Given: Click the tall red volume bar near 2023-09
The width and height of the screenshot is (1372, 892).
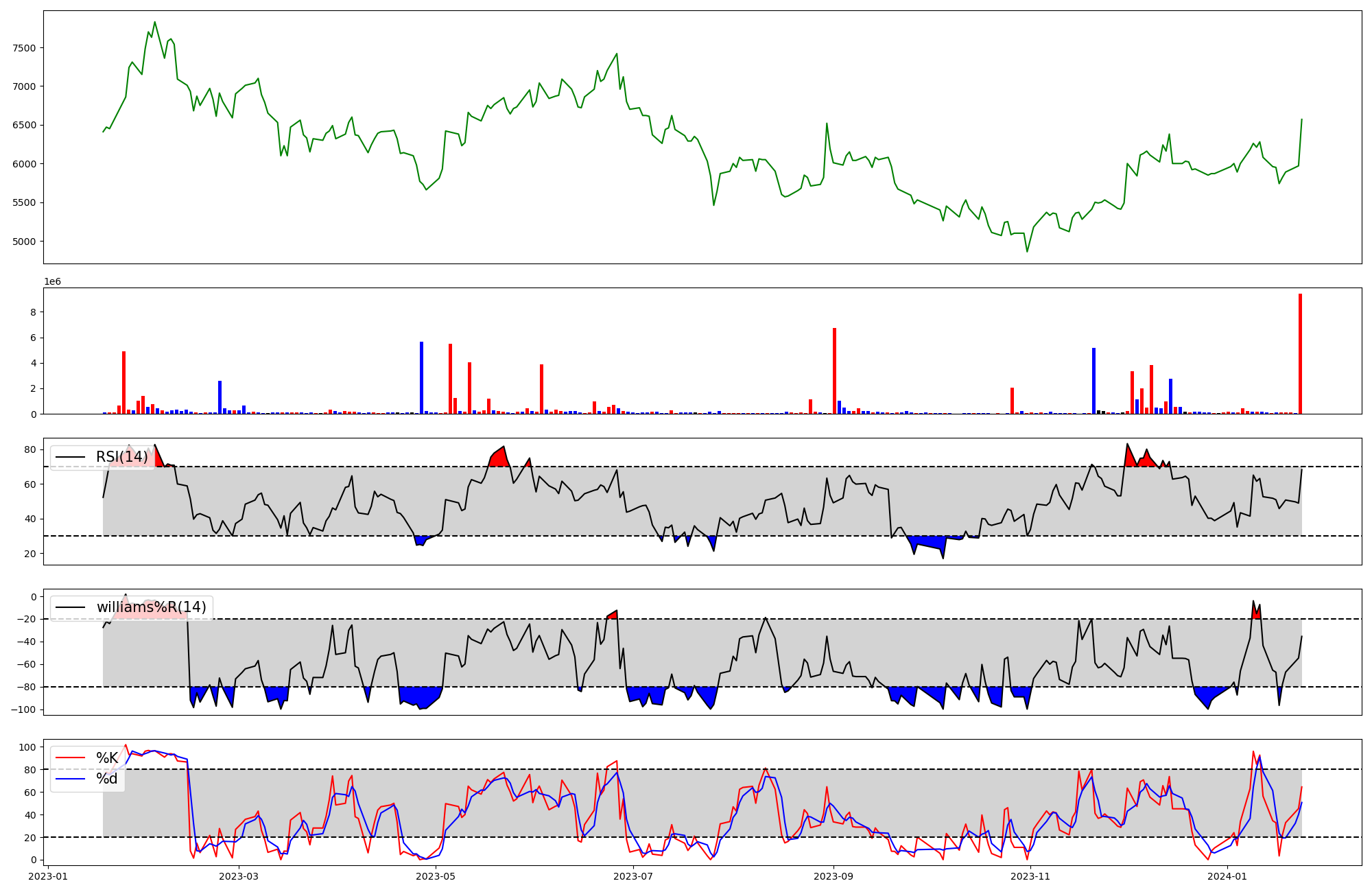Looking at the screenshot, I should tap(834, 371).
